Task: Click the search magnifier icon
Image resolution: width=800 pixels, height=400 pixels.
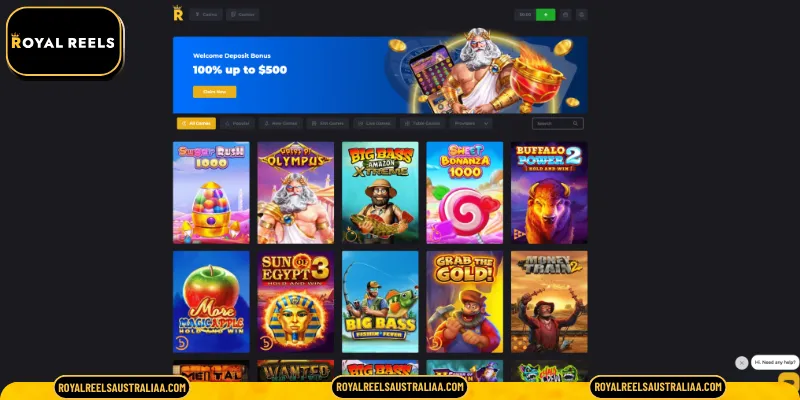Action: coord(575,123)
